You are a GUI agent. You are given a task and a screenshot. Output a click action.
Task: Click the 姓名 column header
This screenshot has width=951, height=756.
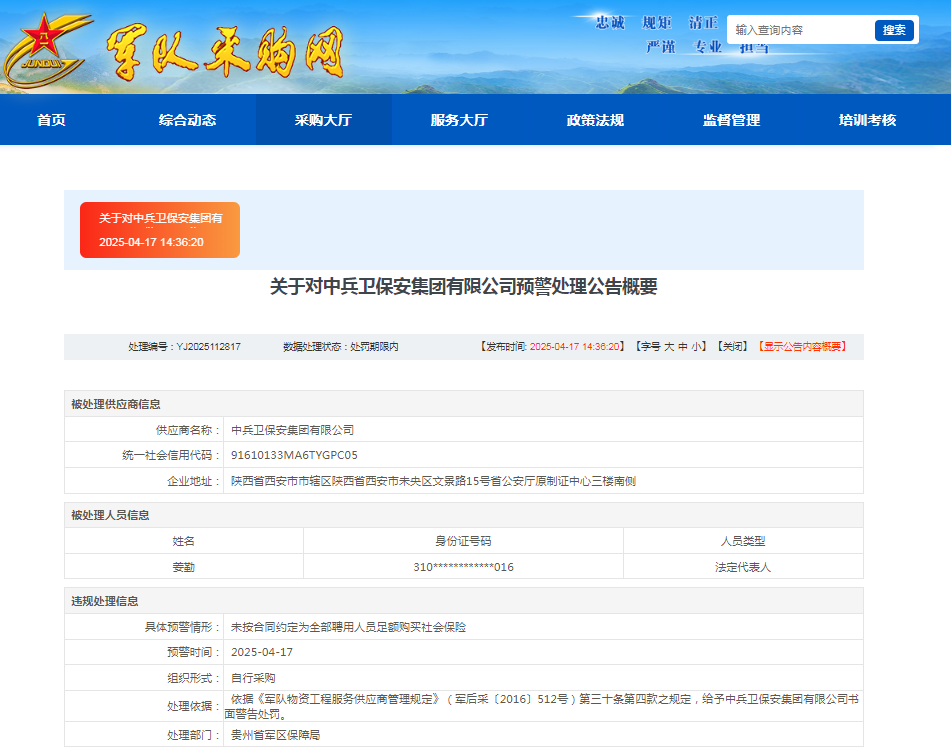tap(184, 541)
